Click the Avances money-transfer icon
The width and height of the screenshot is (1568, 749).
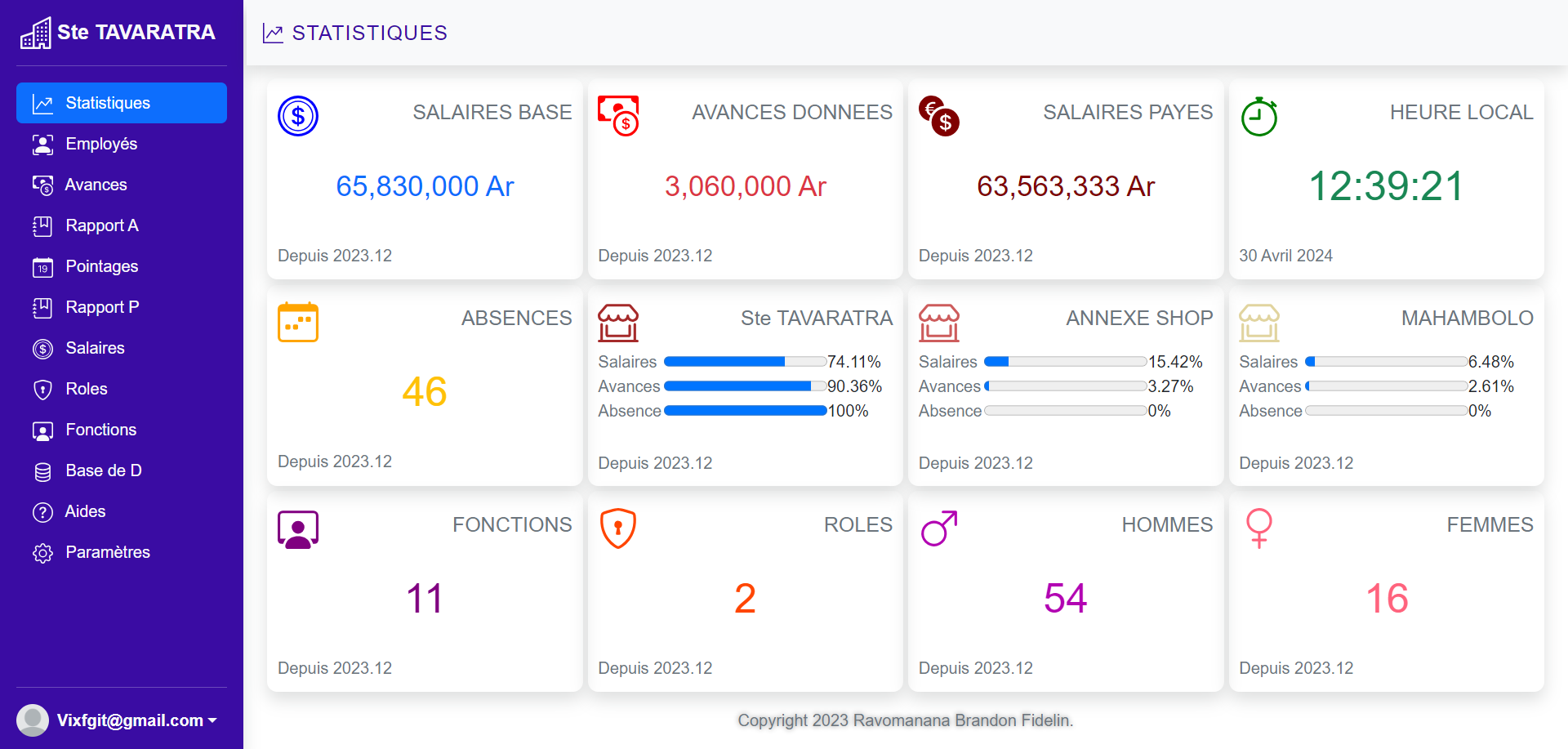point(42,185)
